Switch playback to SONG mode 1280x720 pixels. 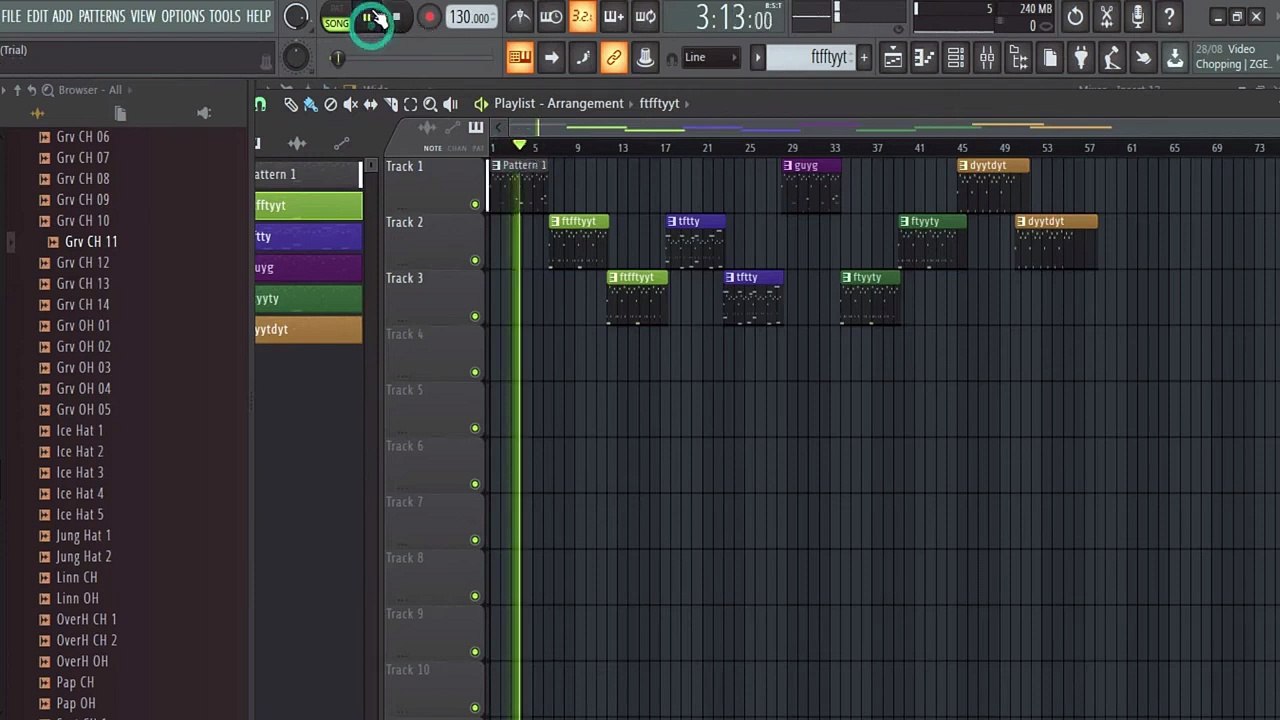pos(337,22)
